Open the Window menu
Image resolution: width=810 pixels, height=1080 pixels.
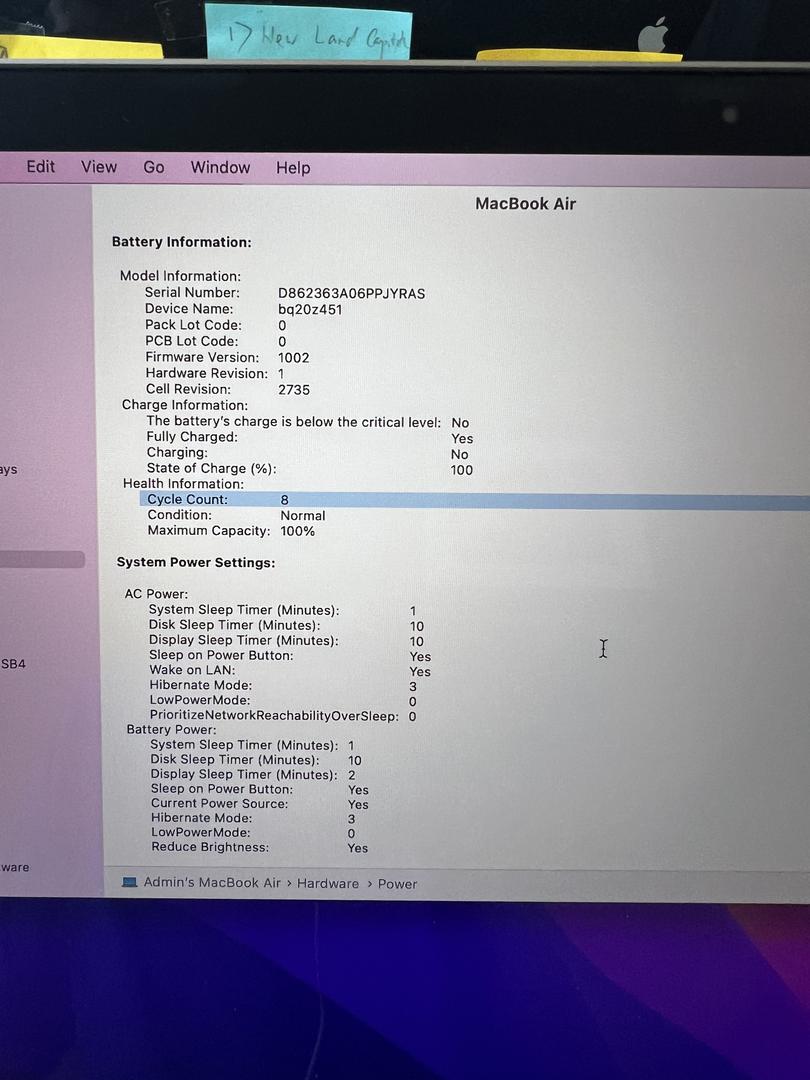pyautogui.click(x=220, y=167)
